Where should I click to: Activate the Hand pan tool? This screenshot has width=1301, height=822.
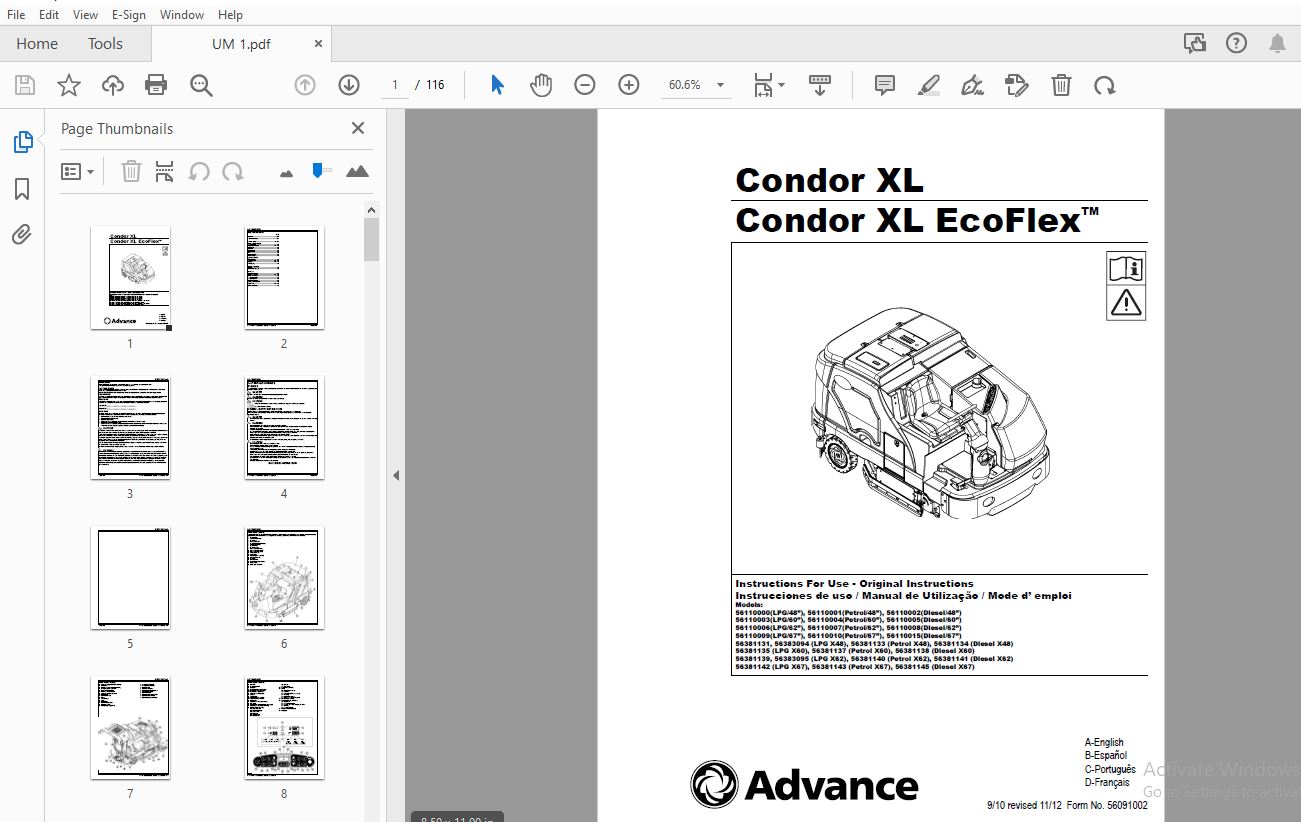(x=541, y=85)
